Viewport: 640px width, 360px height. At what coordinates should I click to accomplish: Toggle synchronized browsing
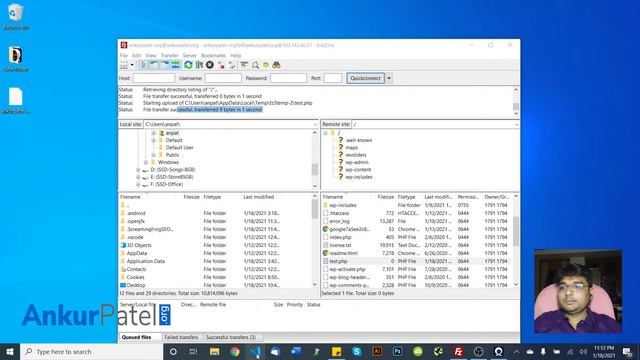pyautogui.click(x=266, y=65)
